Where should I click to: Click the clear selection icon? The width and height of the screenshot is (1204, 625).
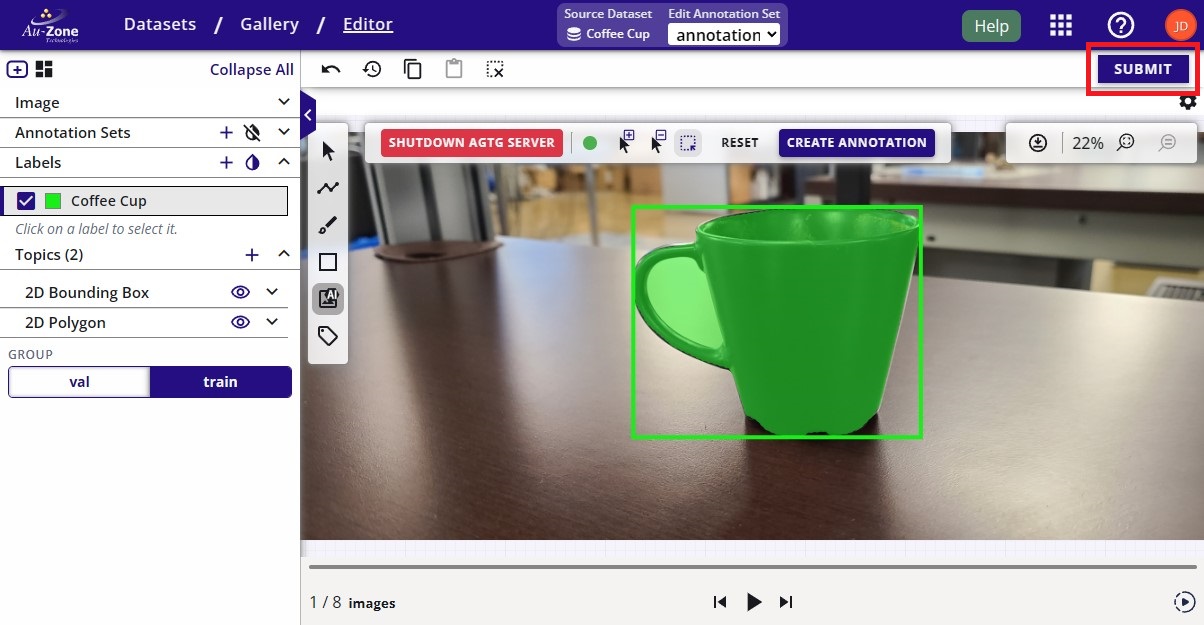[x=495, y=69]
